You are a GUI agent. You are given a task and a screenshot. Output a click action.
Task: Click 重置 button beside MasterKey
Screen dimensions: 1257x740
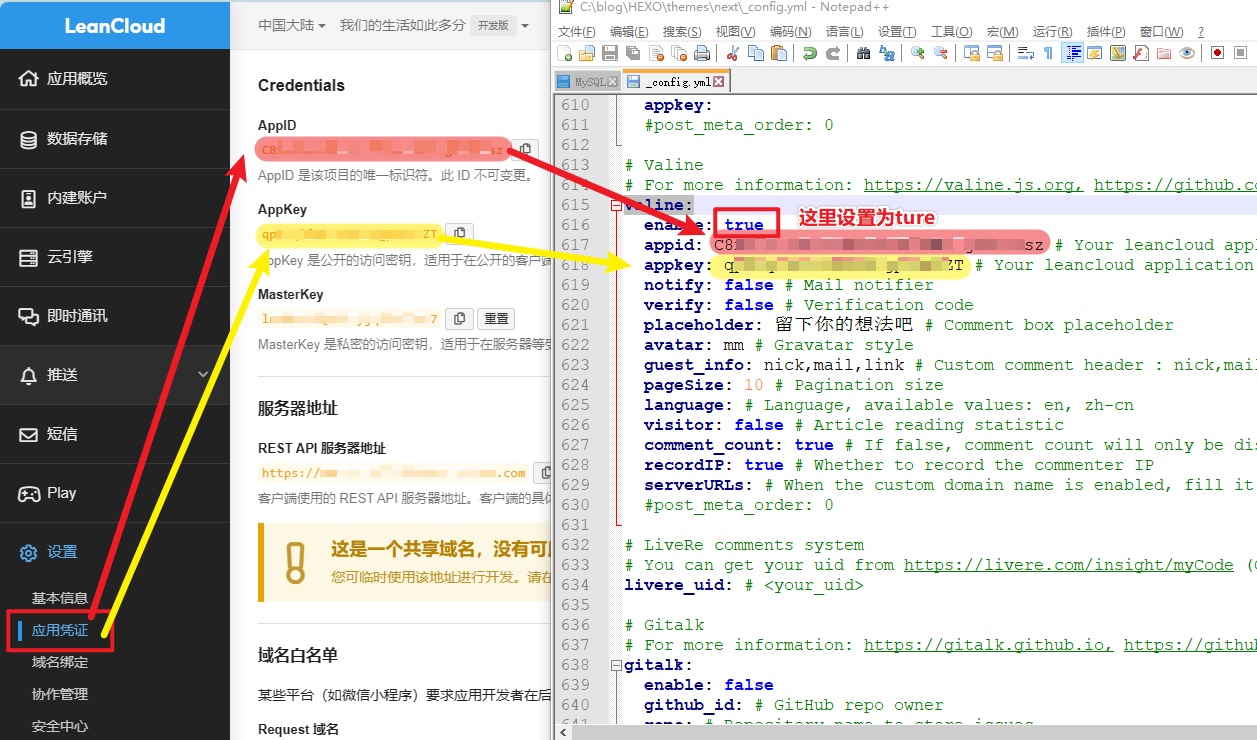tap(496, 319)
